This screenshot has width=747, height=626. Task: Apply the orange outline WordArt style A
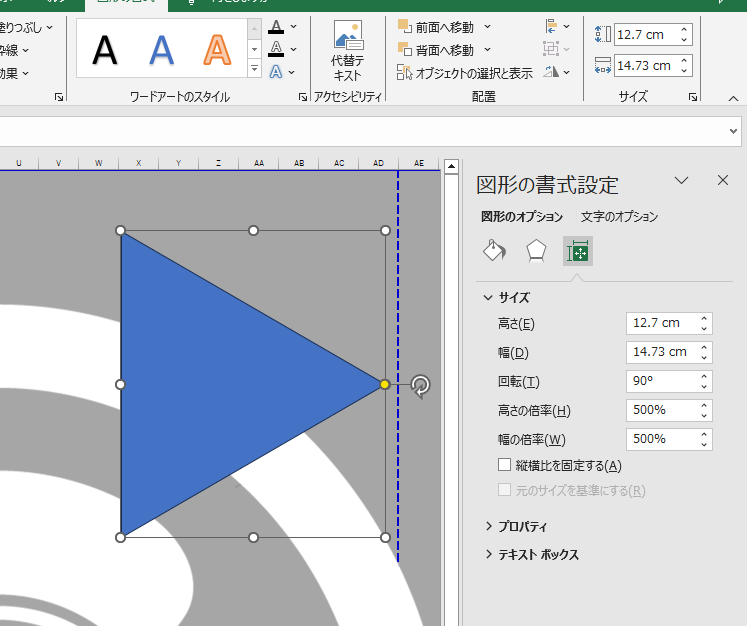coord(217,50)
